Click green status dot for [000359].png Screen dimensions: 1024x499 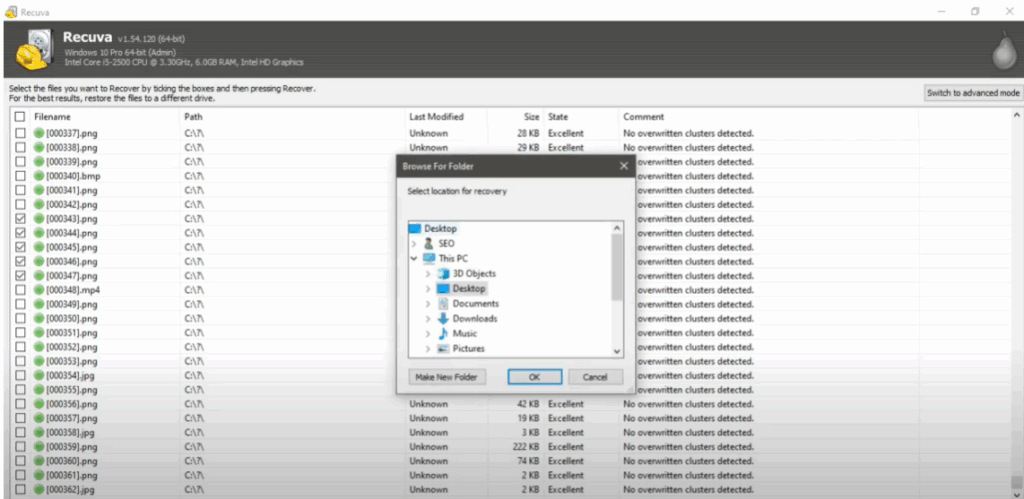click(39, 447)
